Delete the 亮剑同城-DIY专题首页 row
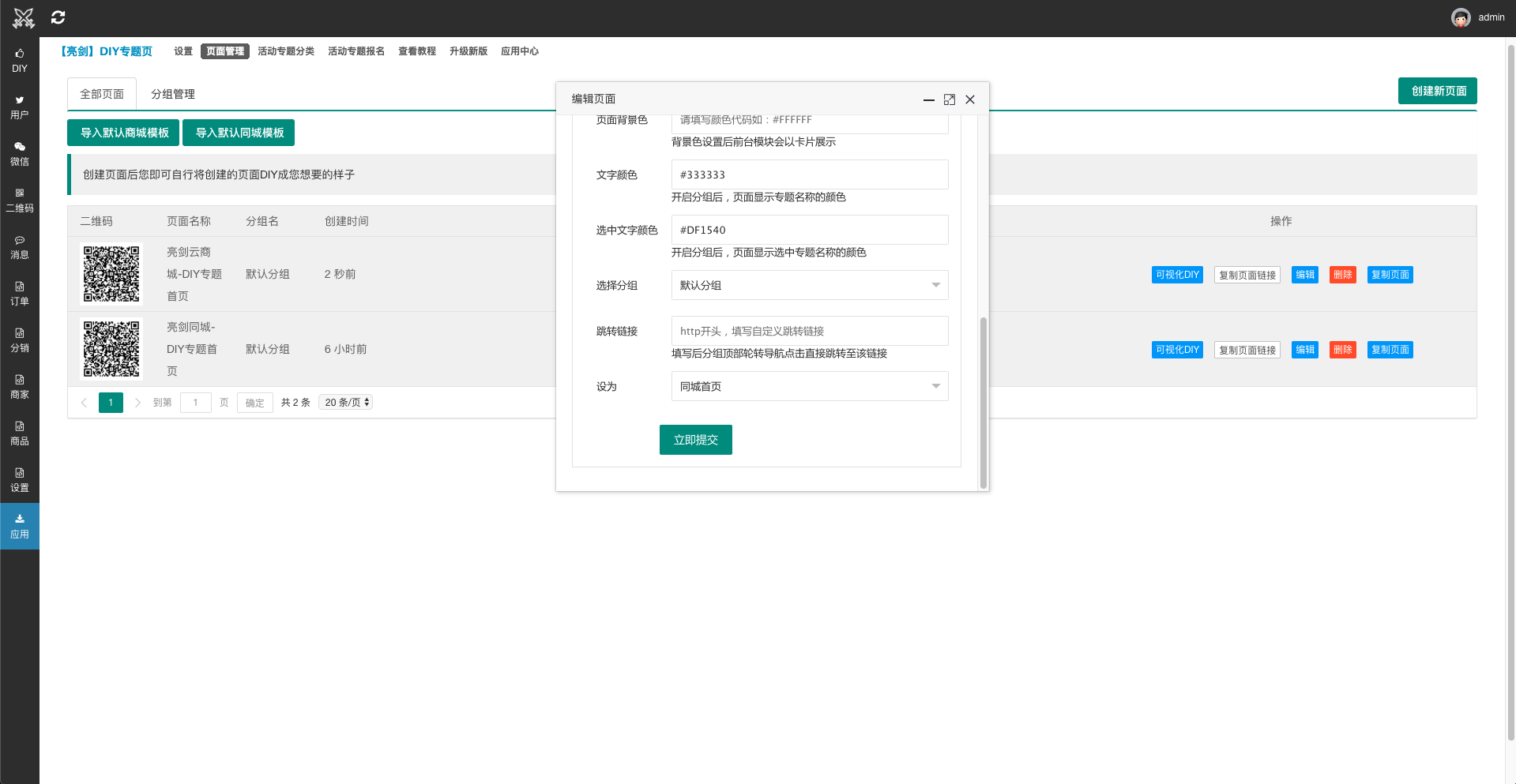The height and width of the screenshot is (784, 1516). [1343, 350]
